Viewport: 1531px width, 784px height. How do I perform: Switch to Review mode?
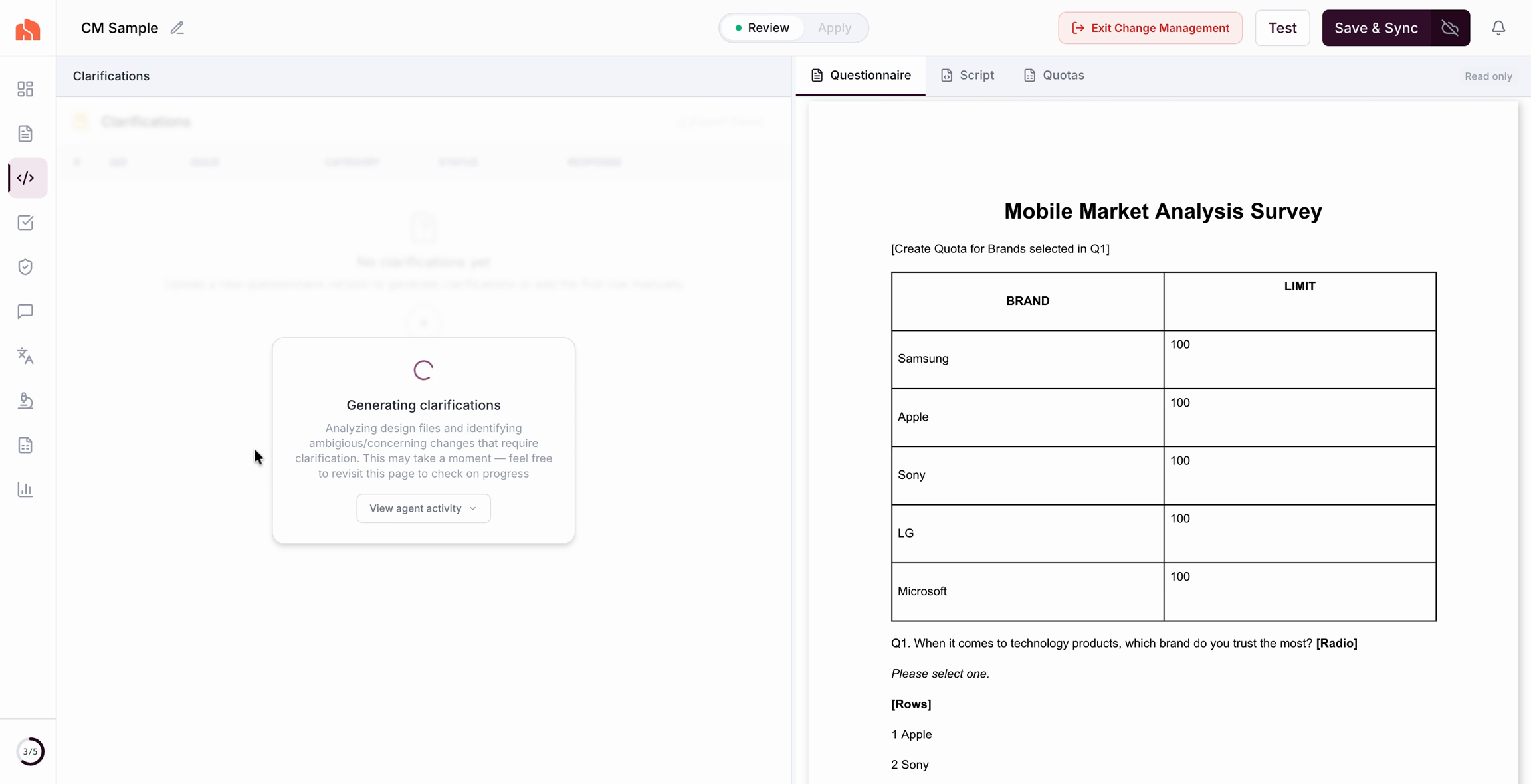[x=762, y=28]
